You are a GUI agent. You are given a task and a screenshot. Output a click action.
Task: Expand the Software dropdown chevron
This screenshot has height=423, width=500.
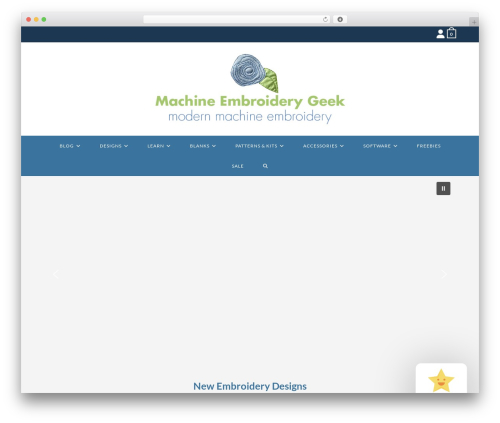[395, 146]
